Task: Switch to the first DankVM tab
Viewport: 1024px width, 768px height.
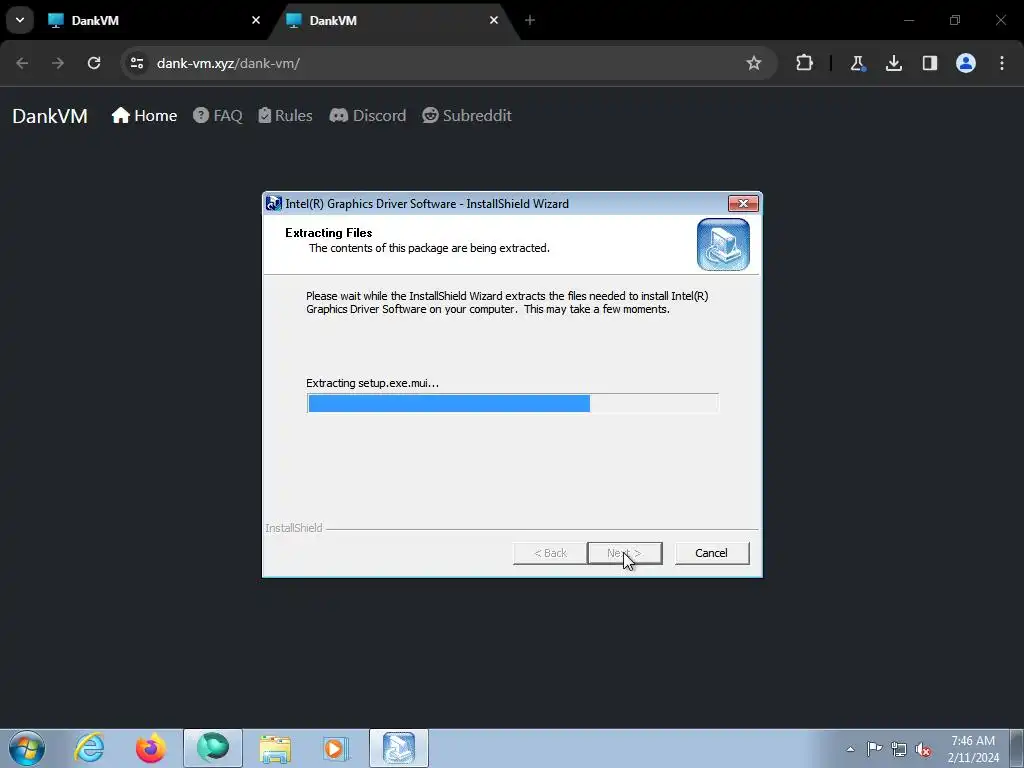Action: pyautogui.click(x=155, y=20)
